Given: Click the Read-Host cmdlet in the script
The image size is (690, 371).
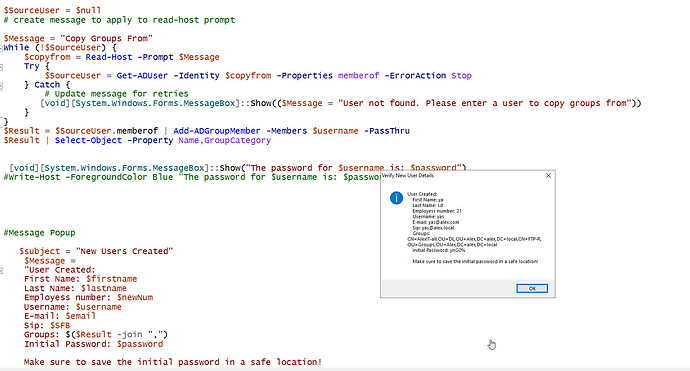Looking at the screenshot, I should click(x=109, y=57).
